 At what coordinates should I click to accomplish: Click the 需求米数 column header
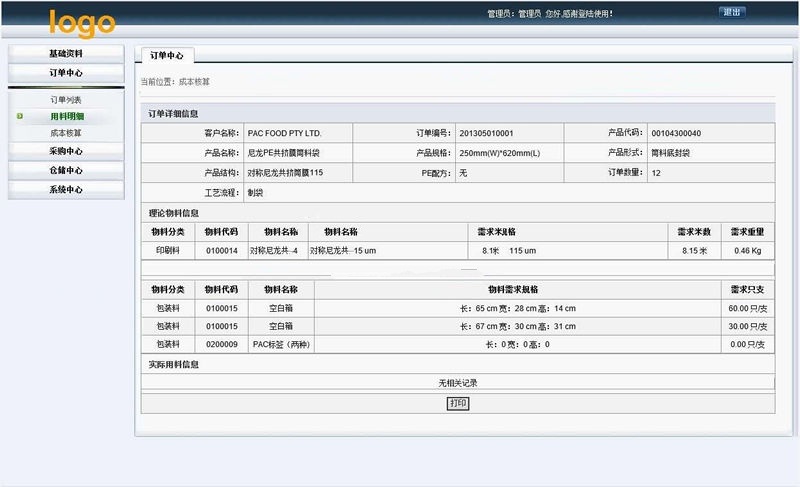click(x=694, y=232)
